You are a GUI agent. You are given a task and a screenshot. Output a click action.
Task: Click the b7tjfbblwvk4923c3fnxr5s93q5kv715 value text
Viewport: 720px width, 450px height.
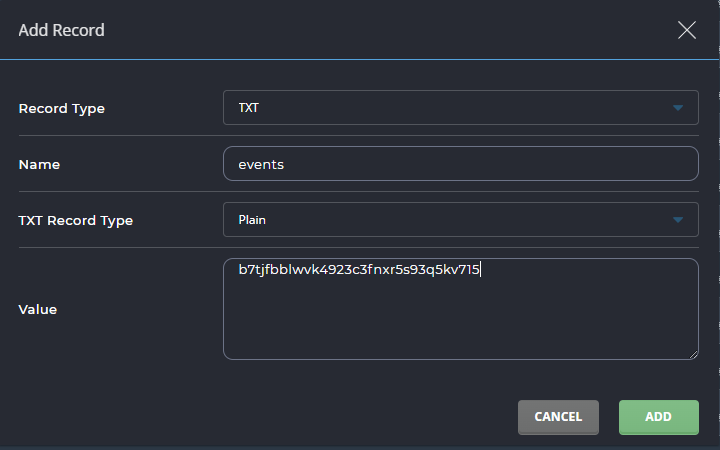click(359, 270)
